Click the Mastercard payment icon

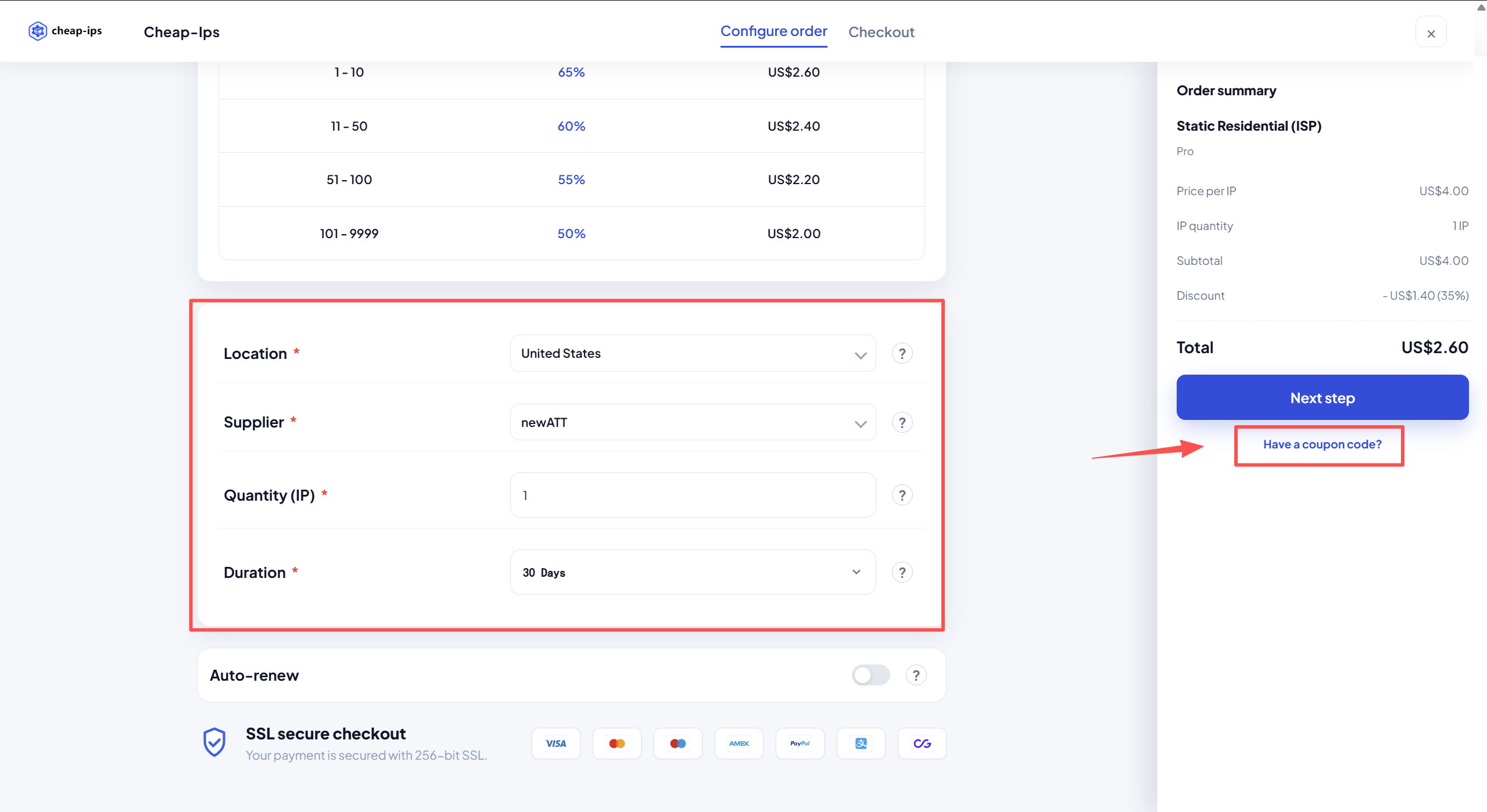[617, 743]
